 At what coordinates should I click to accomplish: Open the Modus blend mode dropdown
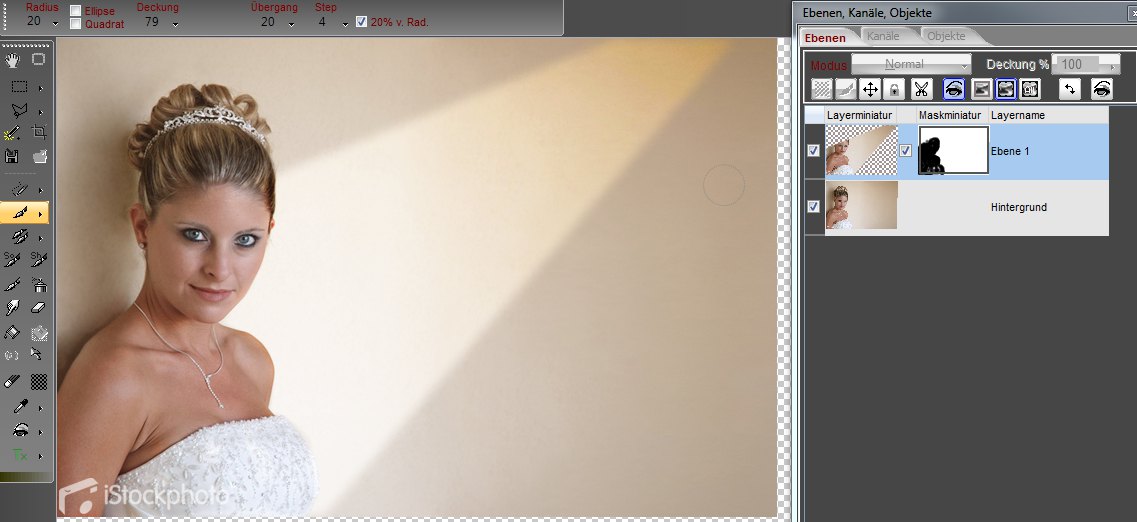pos(910,64)
